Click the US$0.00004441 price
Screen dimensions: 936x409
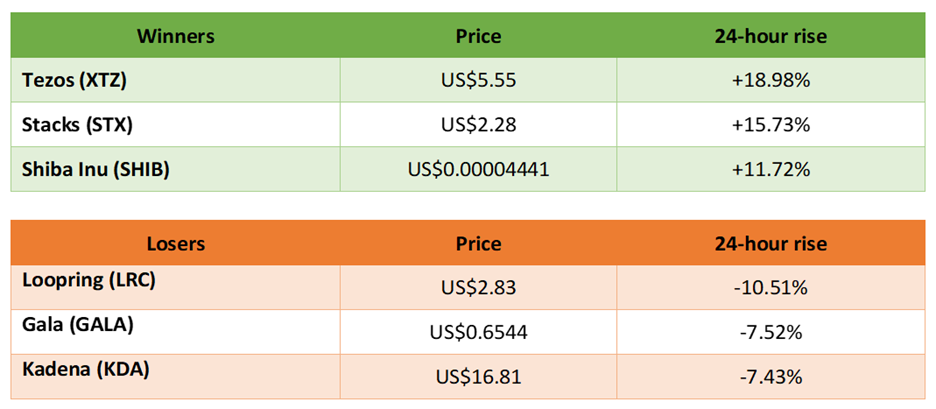pos(478,170)
